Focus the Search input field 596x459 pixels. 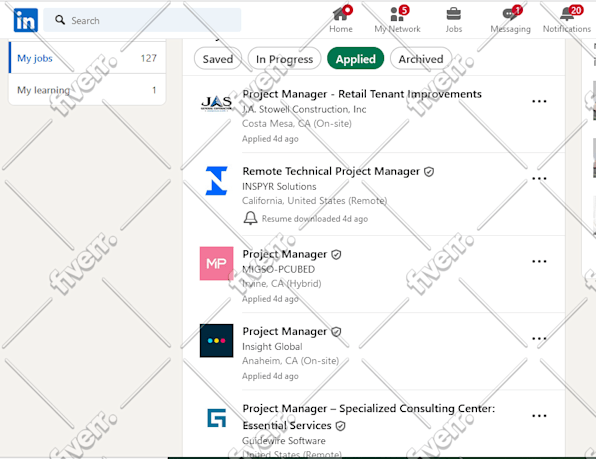(142, 20)
